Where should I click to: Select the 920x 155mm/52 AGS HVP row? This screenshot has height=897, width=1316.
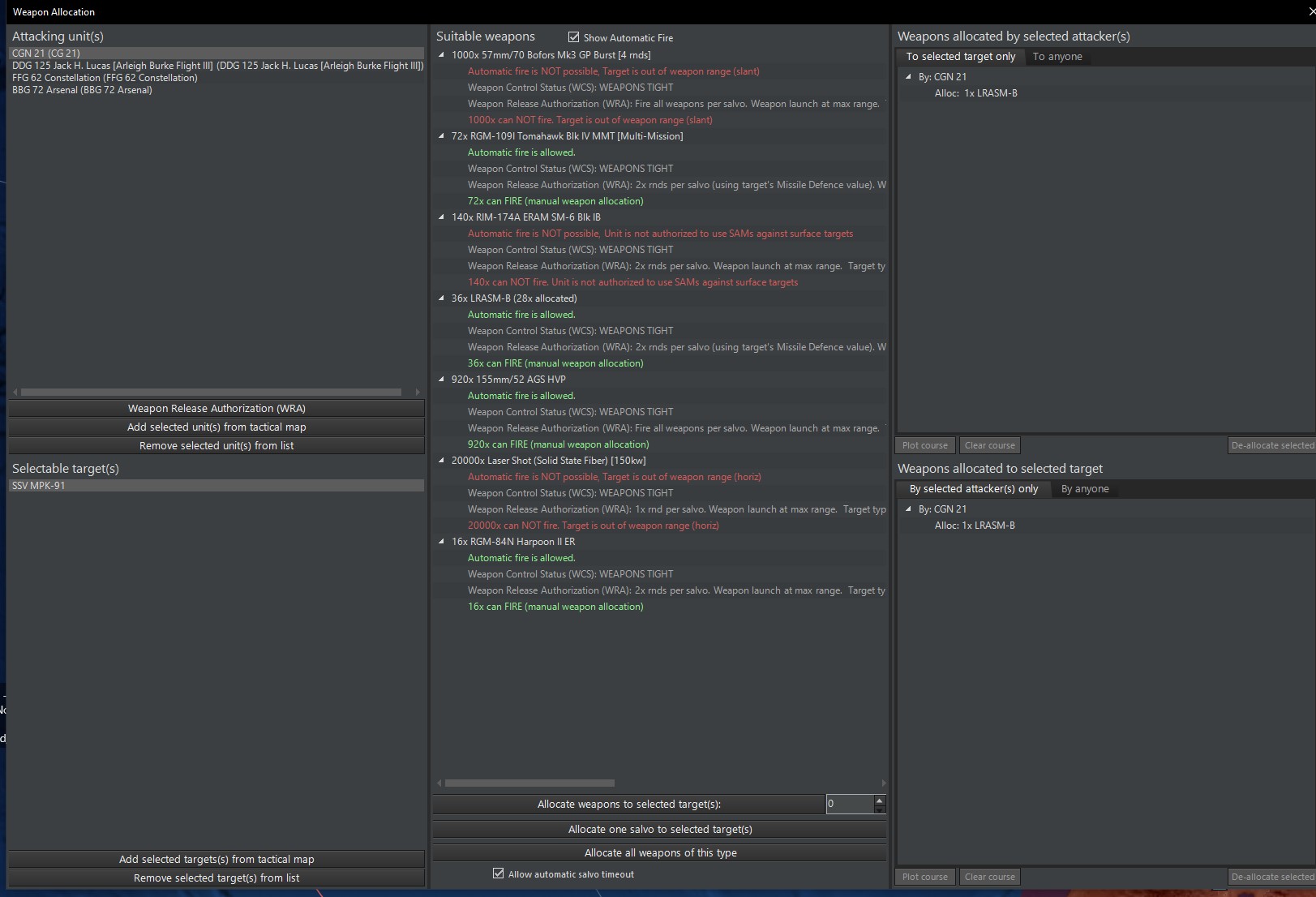[508, 380]
